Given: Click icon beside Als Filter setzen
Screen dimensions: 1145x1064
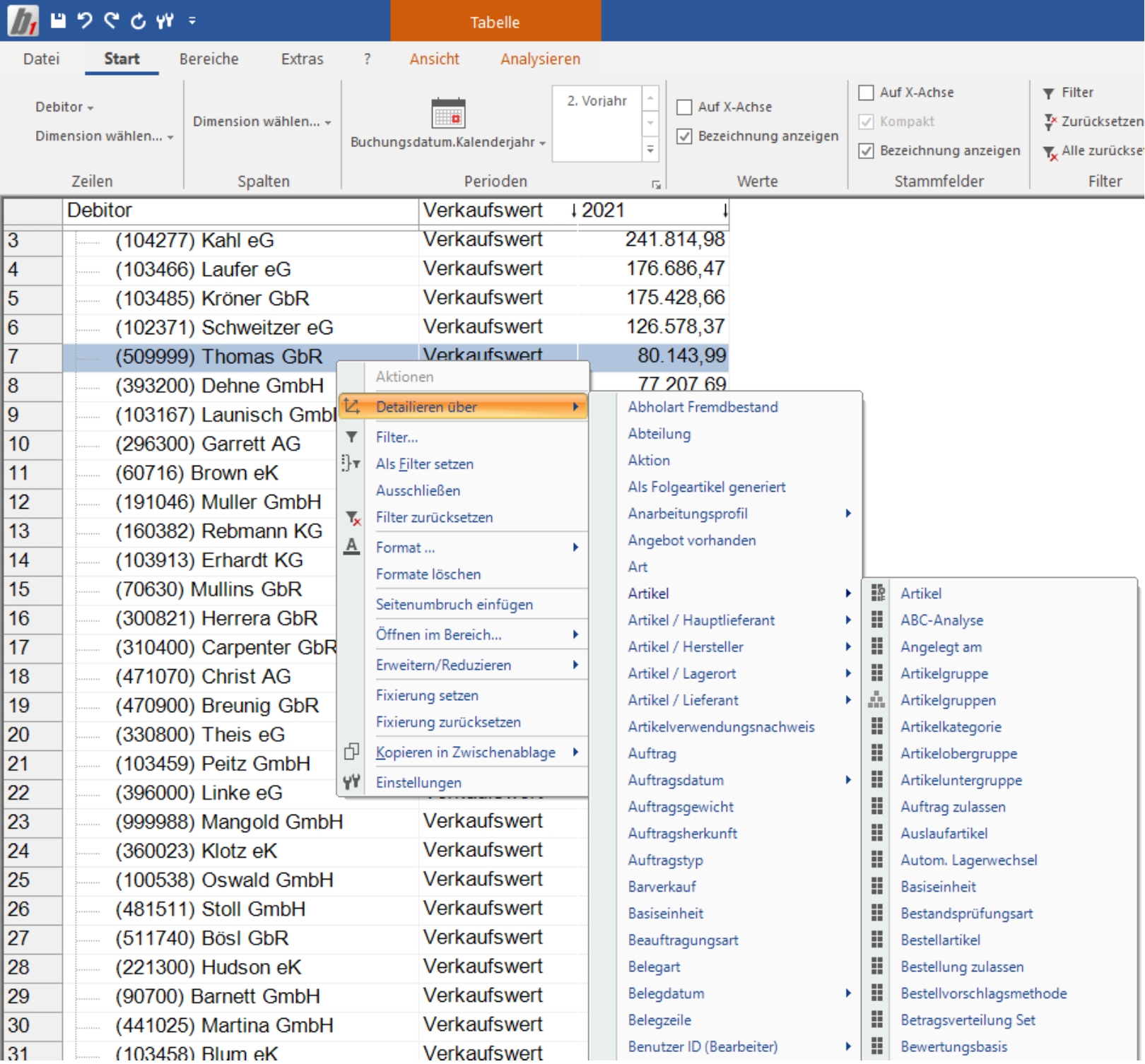Looking at the screenshot, I should coord(351,465).
